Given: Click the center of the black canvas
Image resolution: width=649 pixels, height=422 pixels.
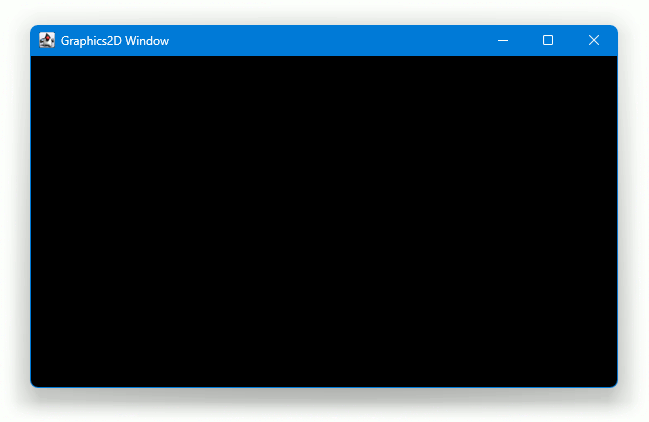Looking at the screenshot, I should click(324, 221).
